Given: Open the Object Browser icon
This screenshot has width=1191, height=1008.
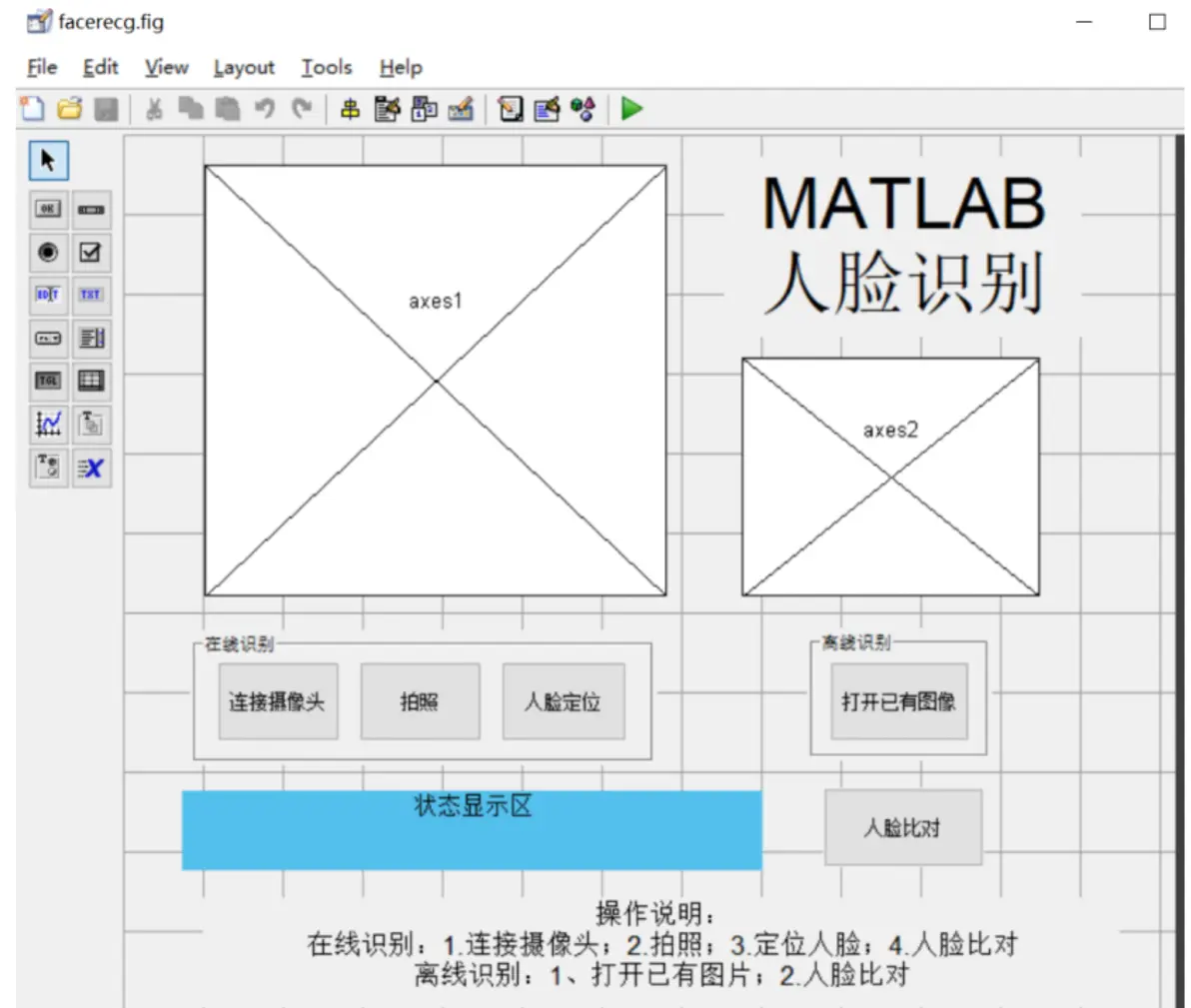Looking at the screenshot, I should point(584,109).
